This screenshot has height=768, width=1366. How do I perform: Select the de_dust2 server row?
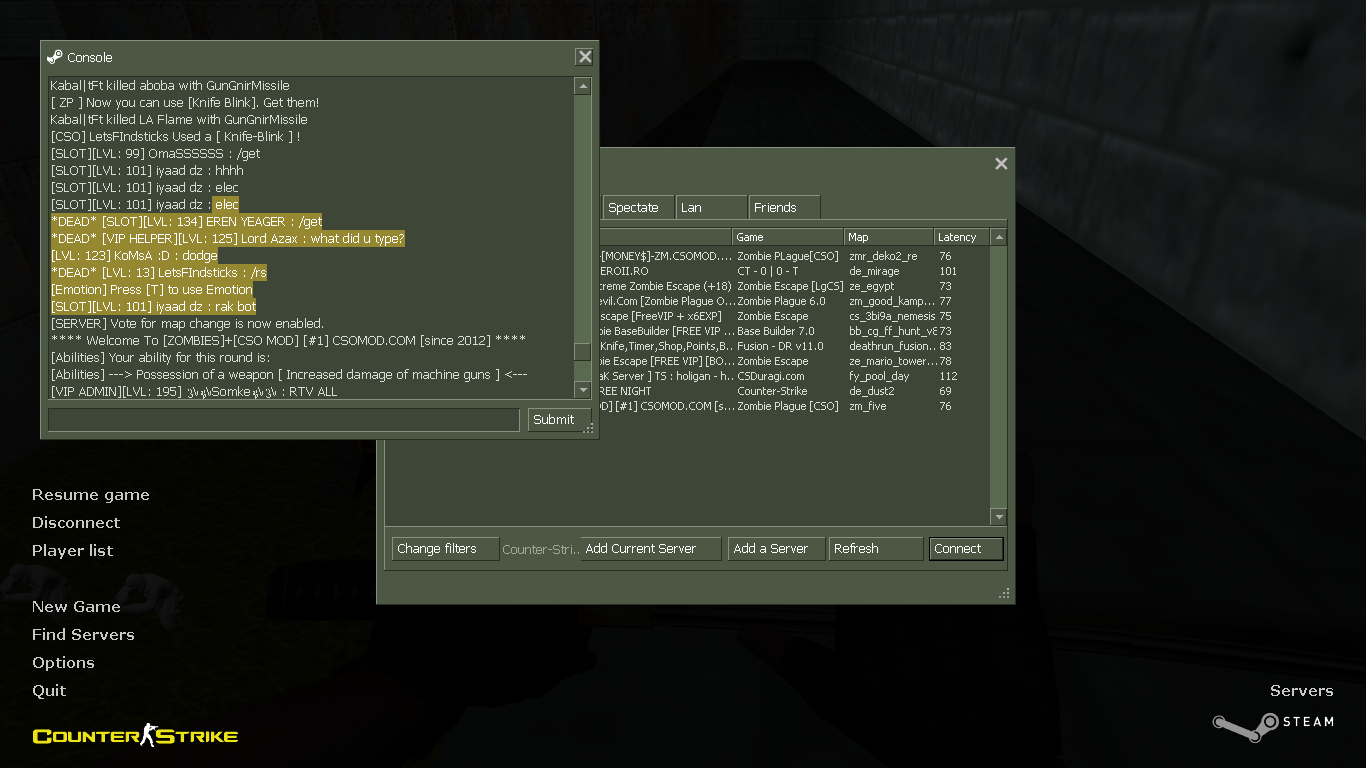[x=790, y=391]
